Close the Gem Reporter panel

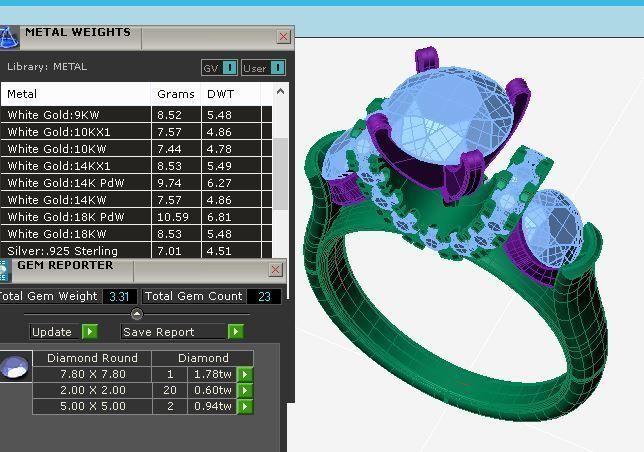[x=275, y=270]
